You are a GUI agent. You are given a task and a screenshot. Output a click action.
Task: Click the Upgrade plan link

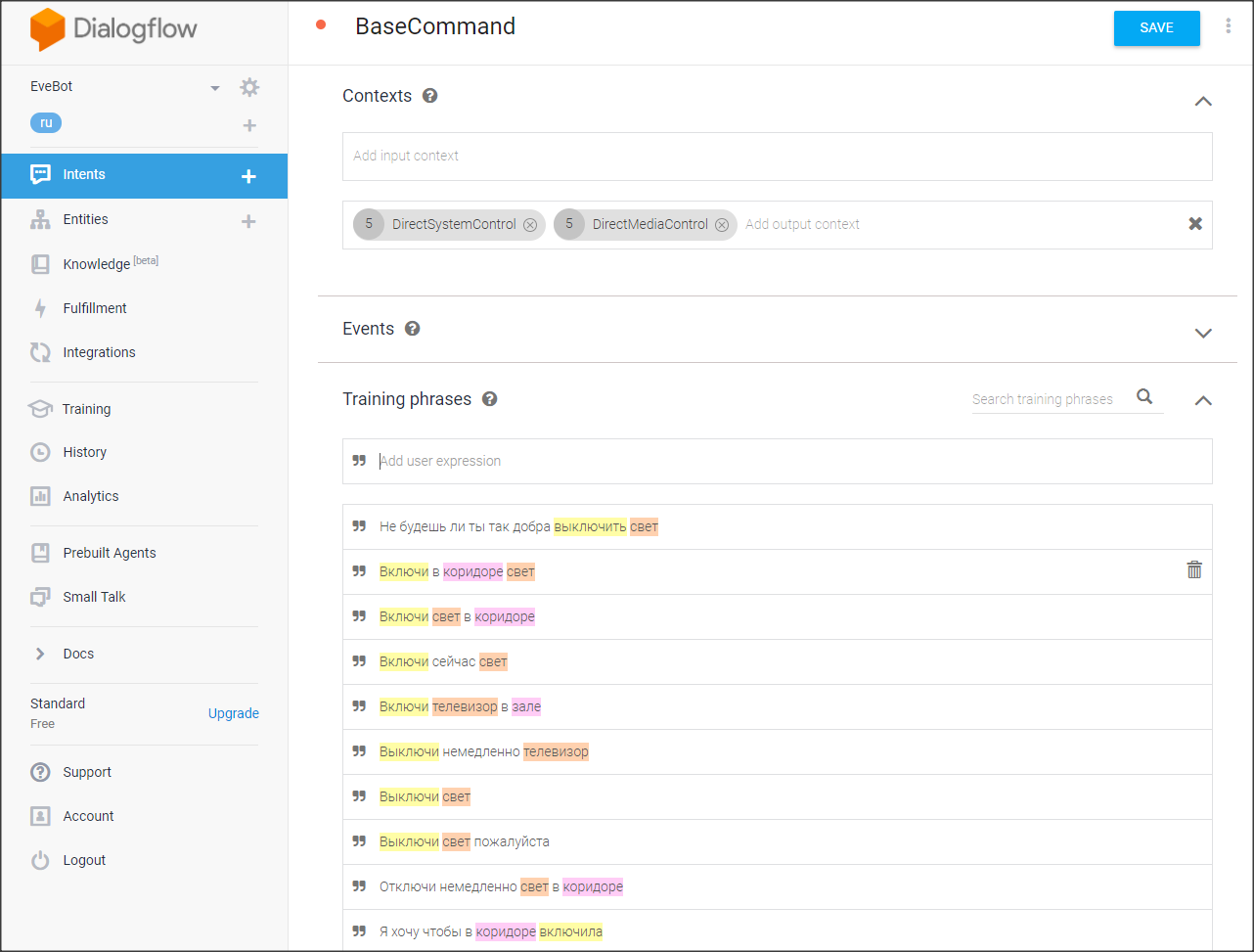pyautogui.click(x=233, y=713)
